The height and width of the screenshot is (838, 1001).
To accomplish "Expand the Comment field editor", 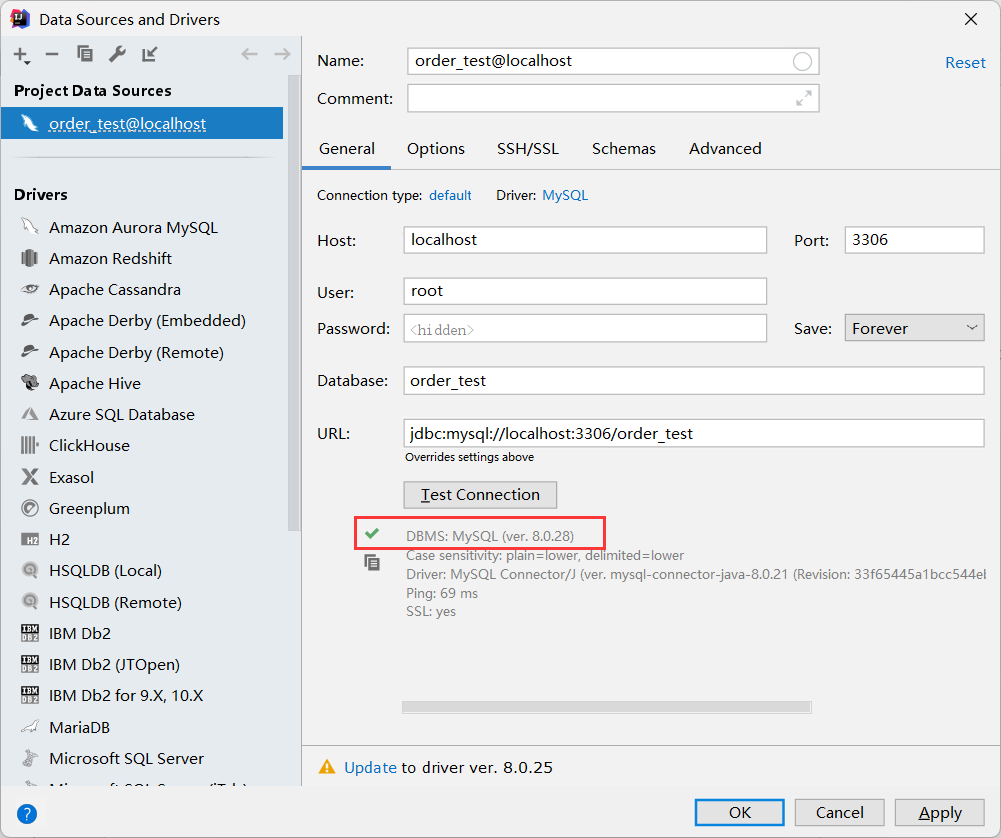I will pyautogui.click(x=804, y=98).
